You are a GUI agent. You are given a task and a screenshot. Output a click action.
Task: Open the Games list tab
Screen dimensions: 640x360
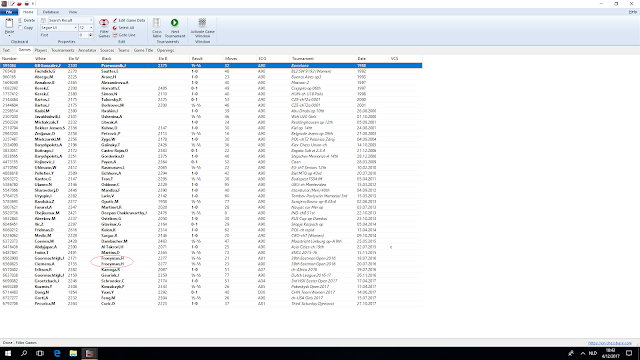tap(25, 50)
